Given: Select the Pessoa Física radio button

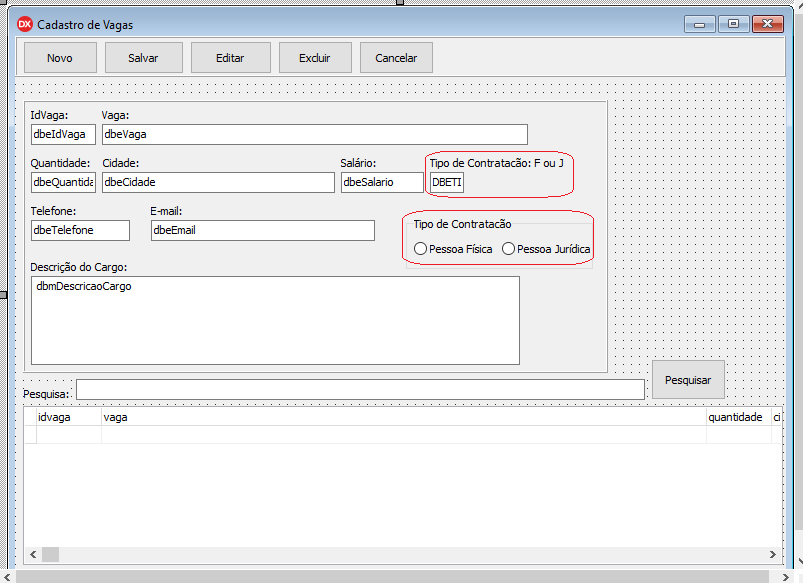Looking at the screenshot, I should 421,249.
